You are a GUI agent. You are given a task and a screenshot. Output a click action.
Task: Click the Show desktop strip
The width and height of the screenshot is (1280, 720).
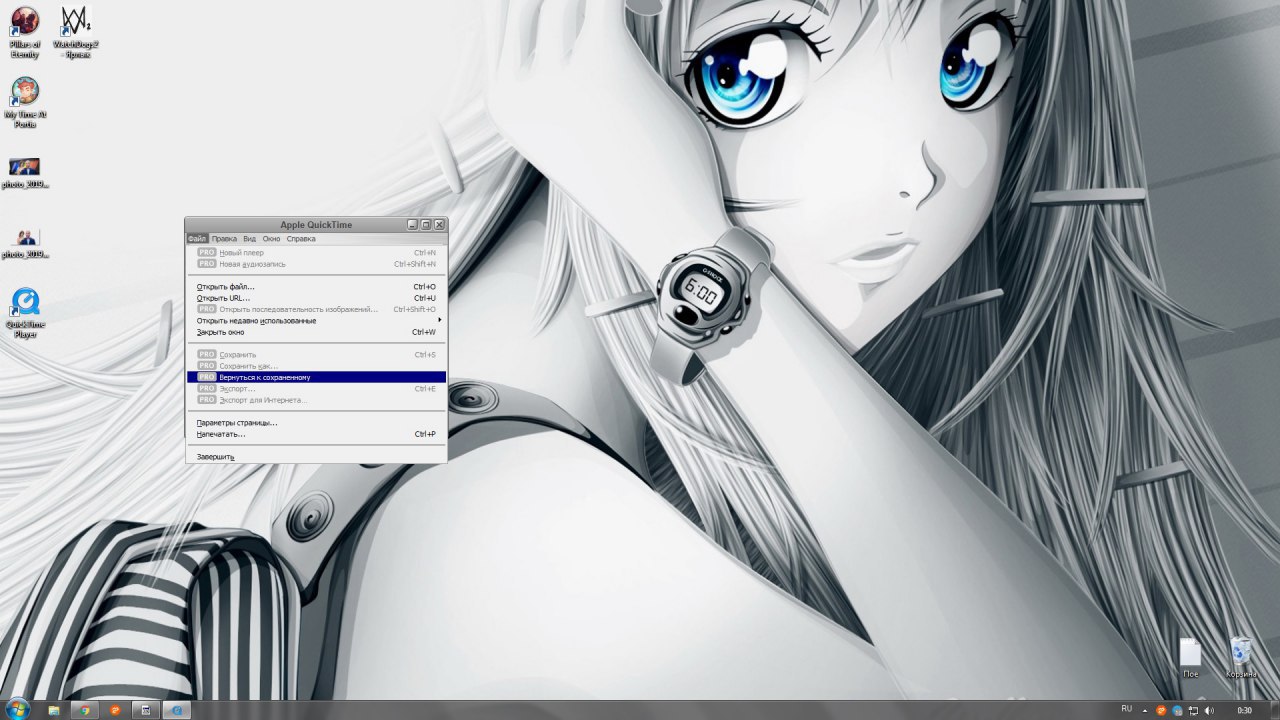coord(1274,710)
